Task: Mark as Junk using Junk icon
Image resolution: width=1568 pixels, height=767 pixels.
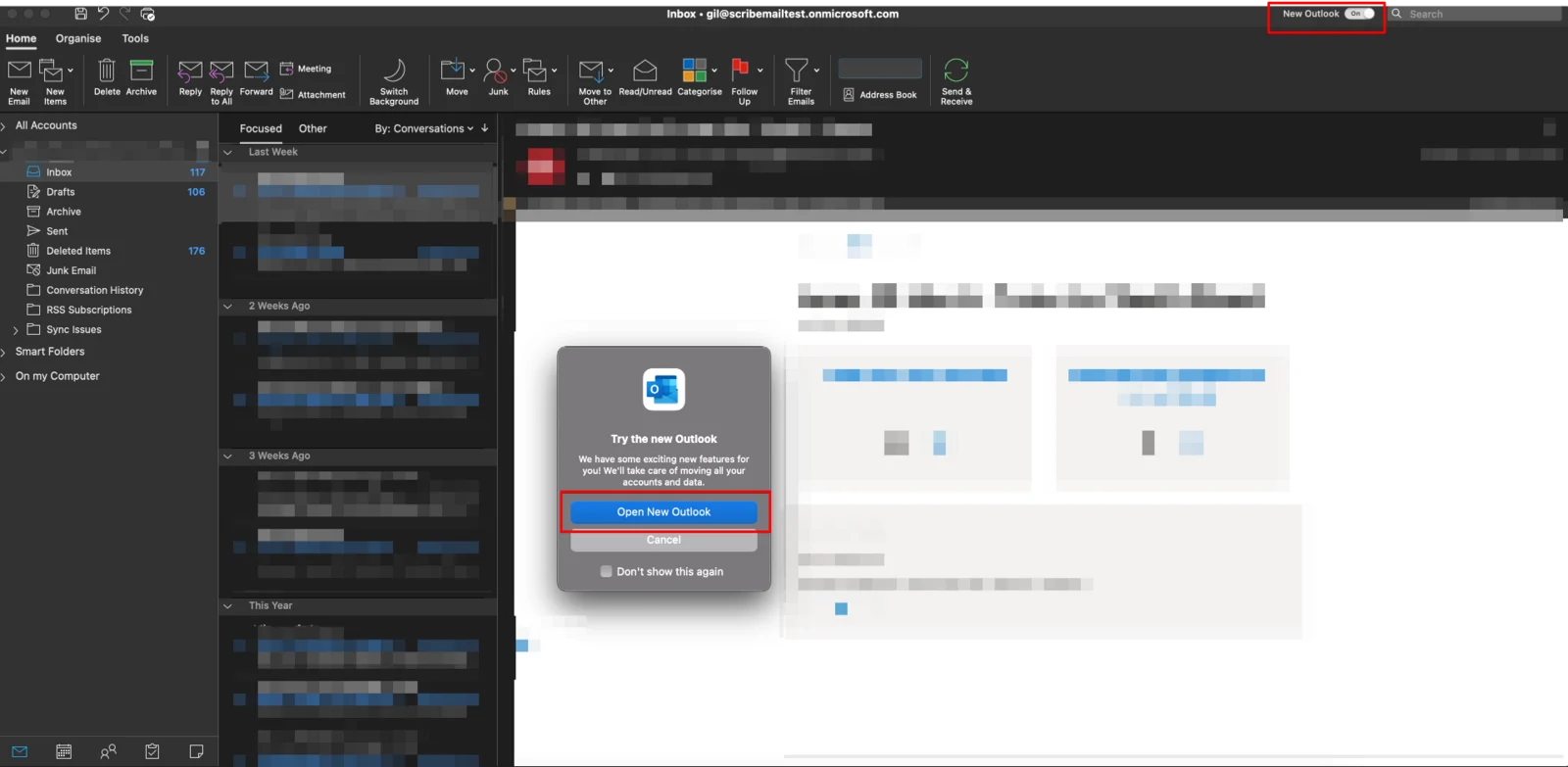Action: (495, 71)
